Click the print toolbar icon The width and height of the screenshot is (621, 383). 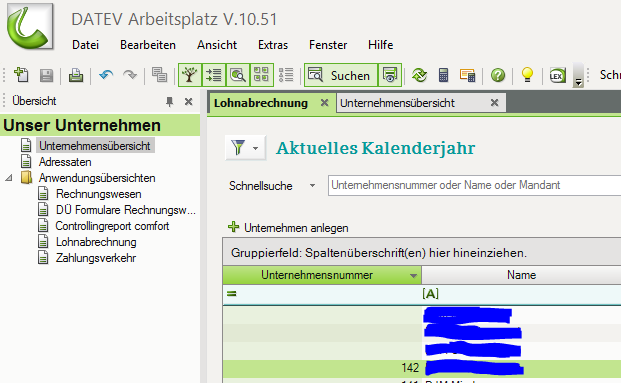coord(76,75)
